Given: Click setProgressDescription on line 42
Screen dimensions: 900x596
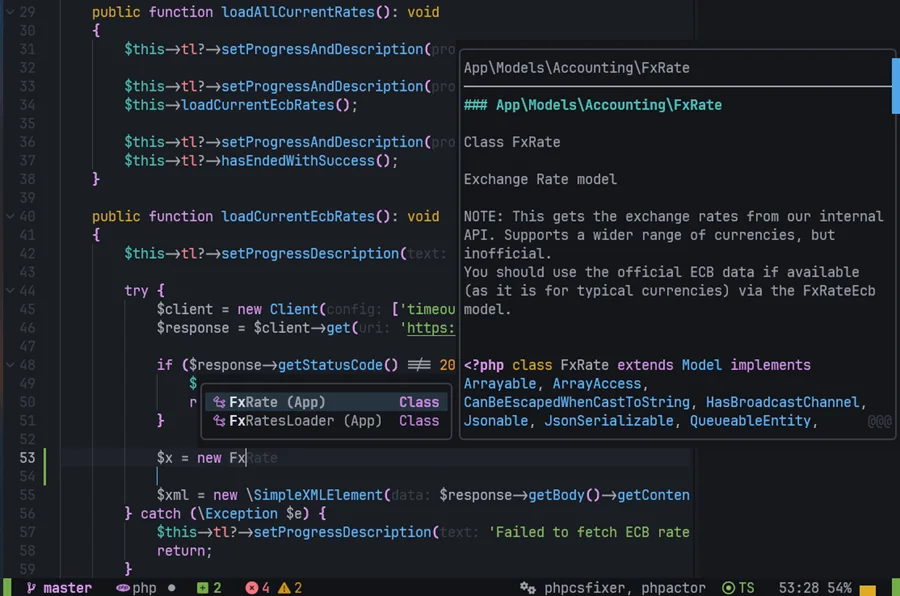Looking at the screenshot, I should [x=310, y=254].
